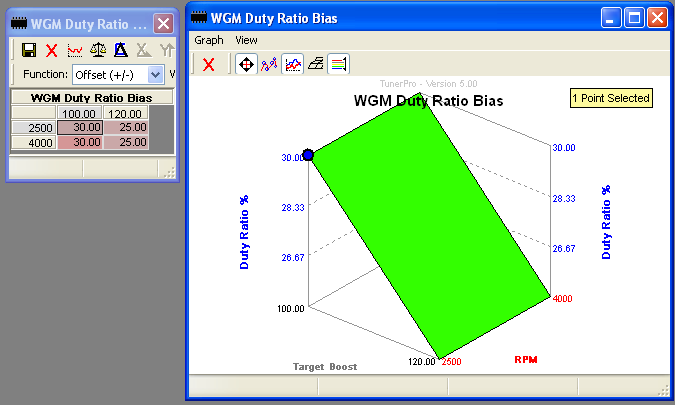Click the blue-red points line icon
This screenshot has height=405, width=675.
(x=268, y=65)
